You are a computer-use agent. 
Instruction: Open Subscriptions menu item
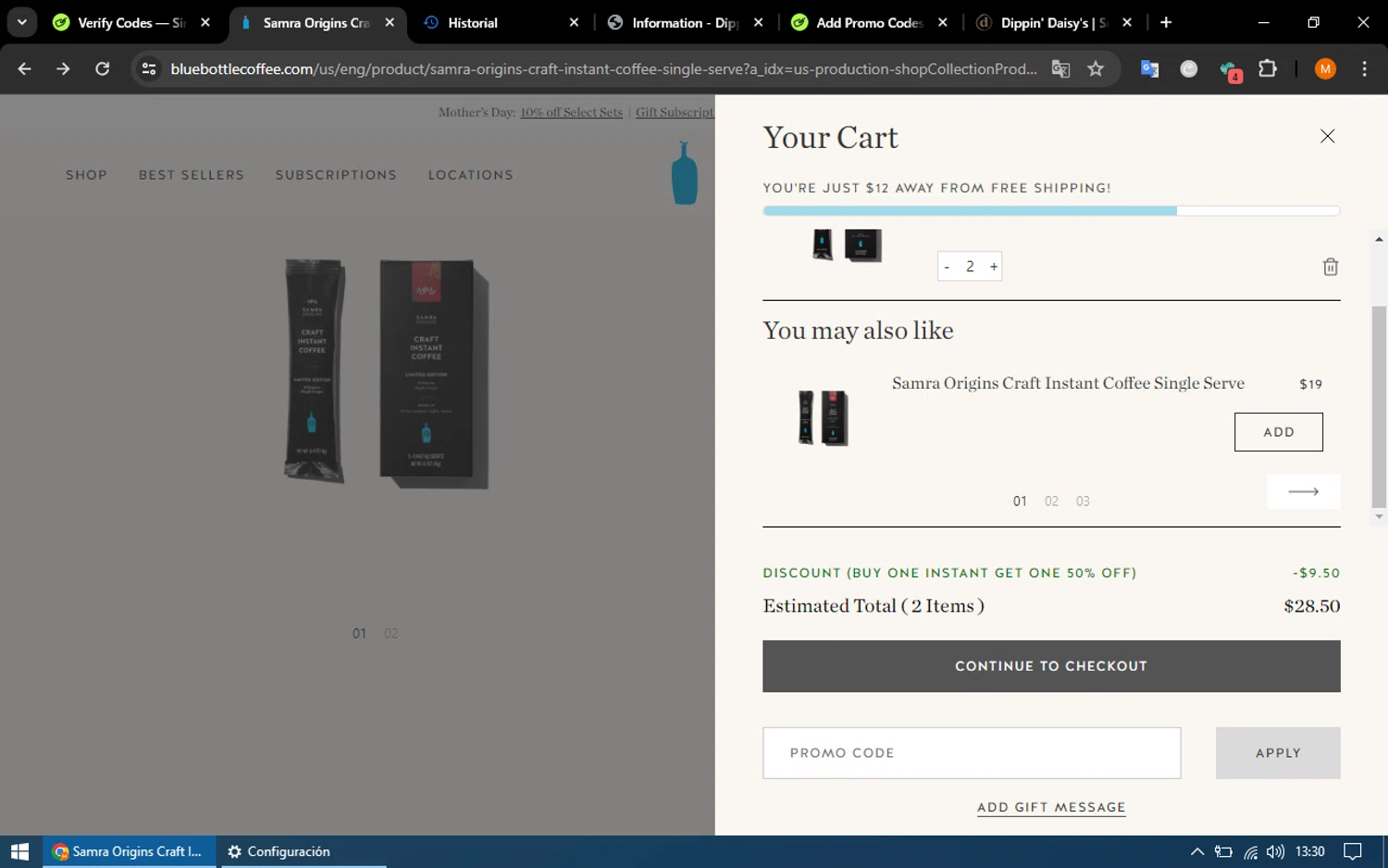coord(336,175)
